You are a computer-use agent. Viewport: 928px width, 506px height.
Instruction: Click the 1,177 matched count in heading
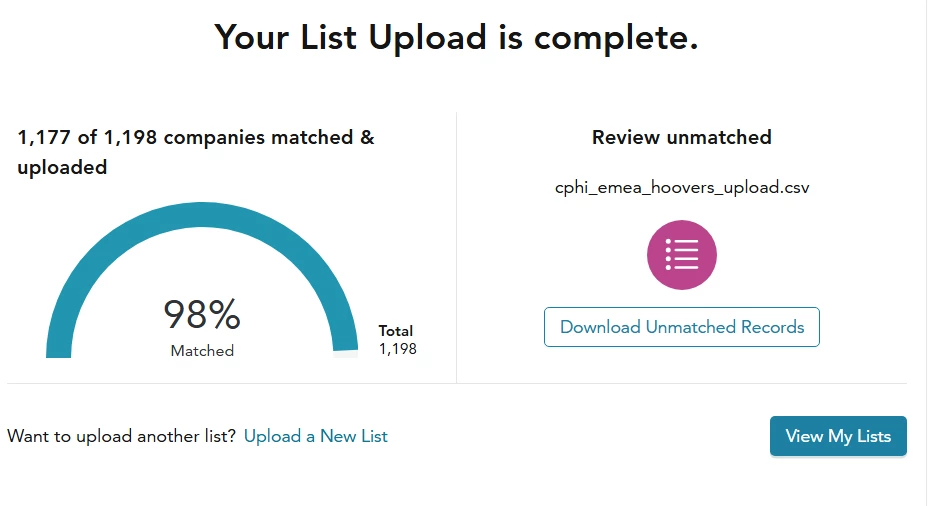pos(44,138)
